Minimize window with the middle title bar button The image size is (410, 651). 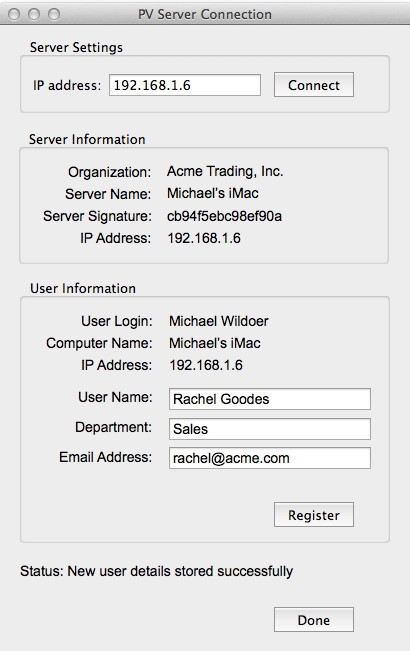(34, 15)
